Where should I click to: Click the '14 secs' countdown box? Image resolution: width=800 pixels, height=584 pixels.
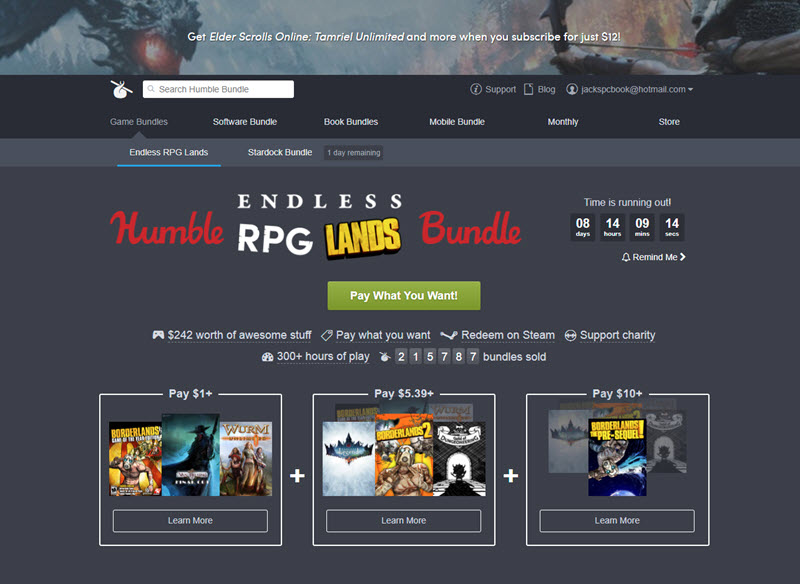point(672,227)
